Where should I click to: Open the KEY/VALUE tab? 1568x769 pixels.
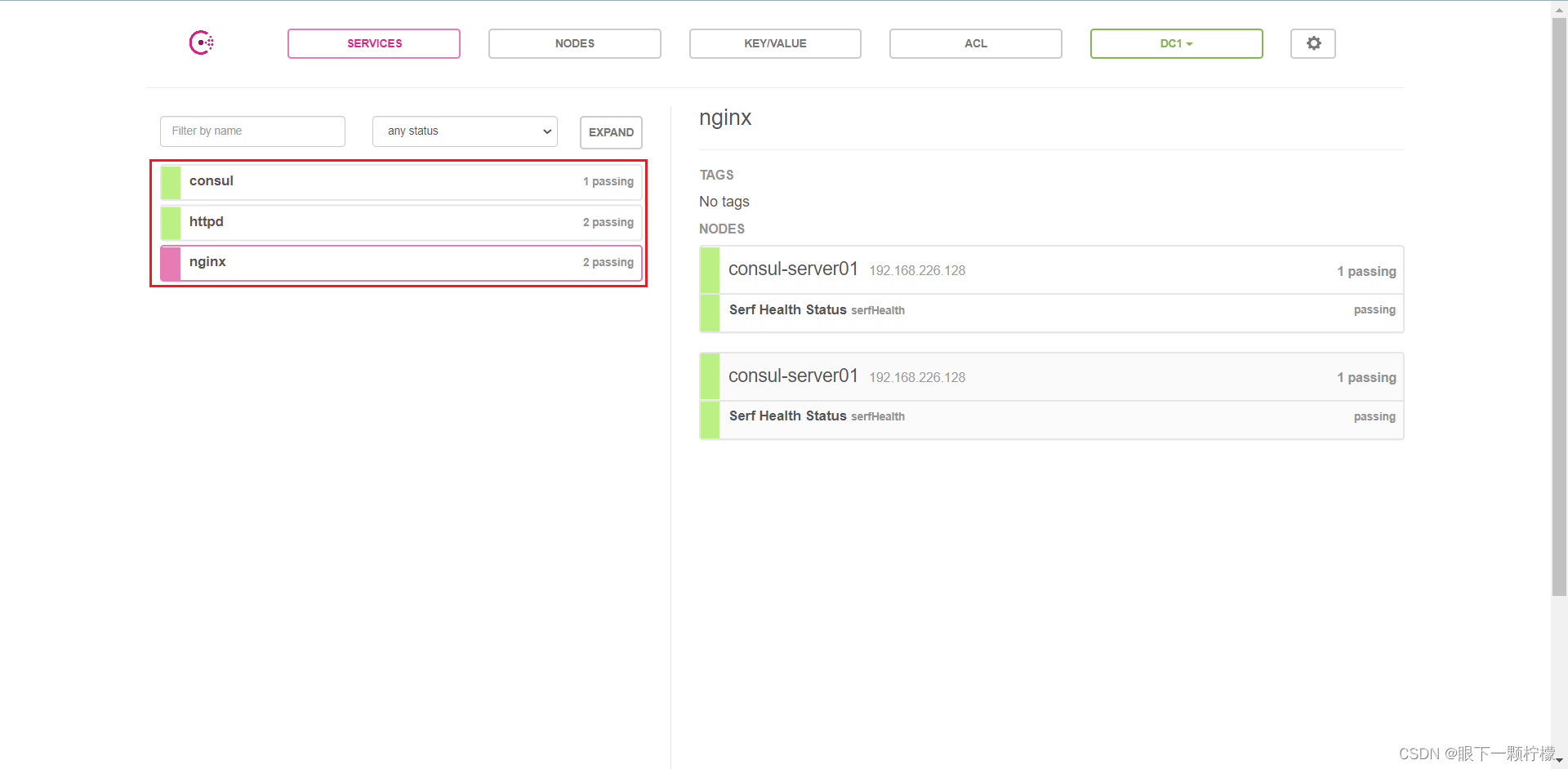[775, 43]
